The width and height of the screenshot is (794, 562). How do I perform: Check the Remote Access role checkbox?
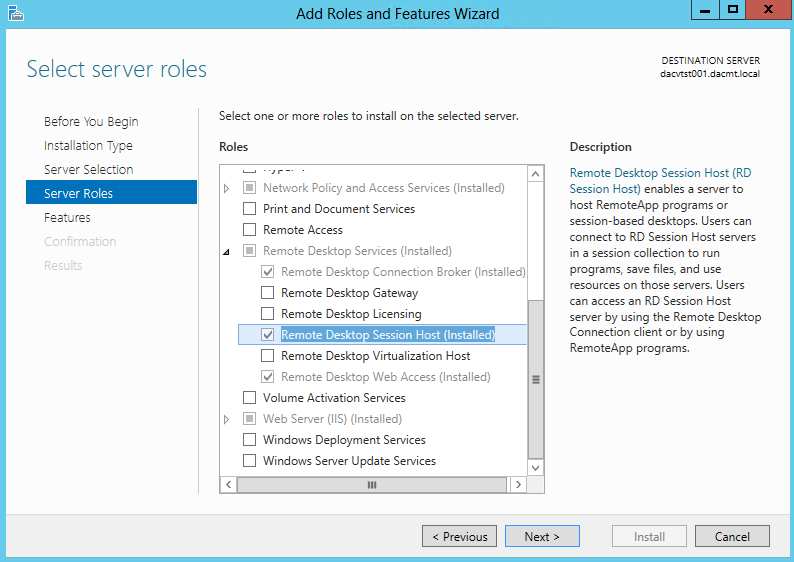tap(249, 230)
